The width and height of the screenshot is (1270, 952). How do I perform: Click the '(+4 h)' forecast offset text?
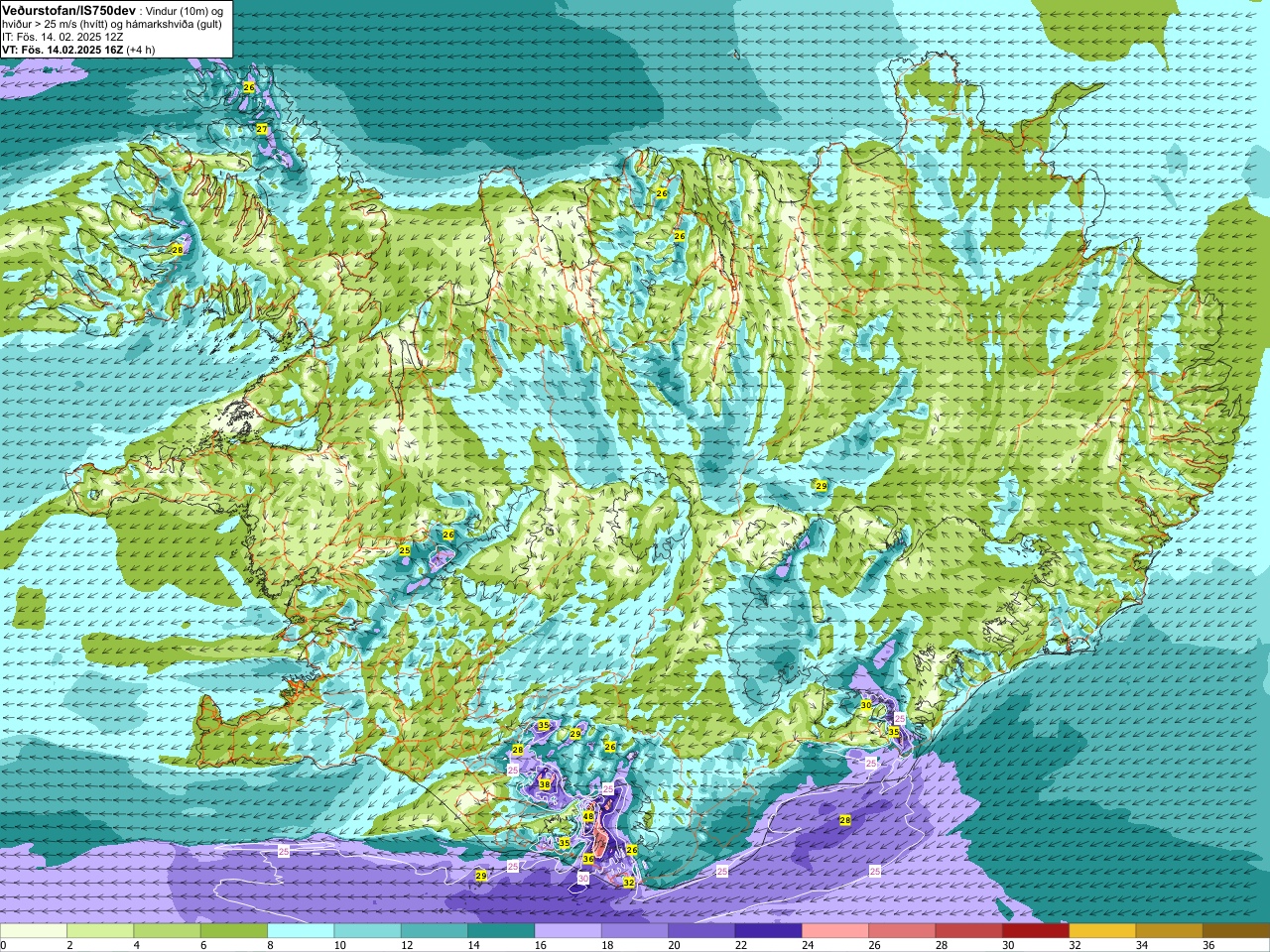point(141,50)
